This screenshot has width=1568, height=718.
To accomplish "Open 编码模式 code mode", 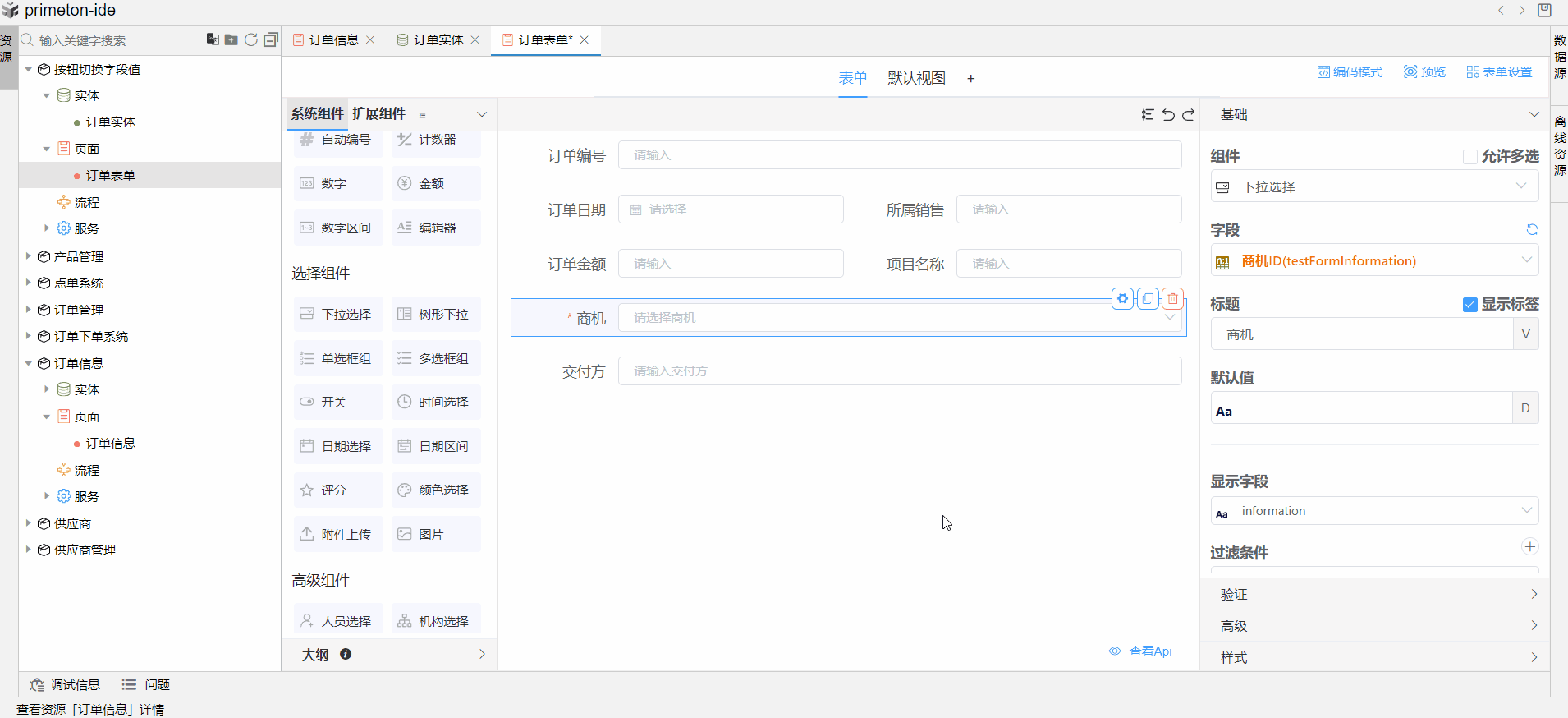I will 1350,72.
